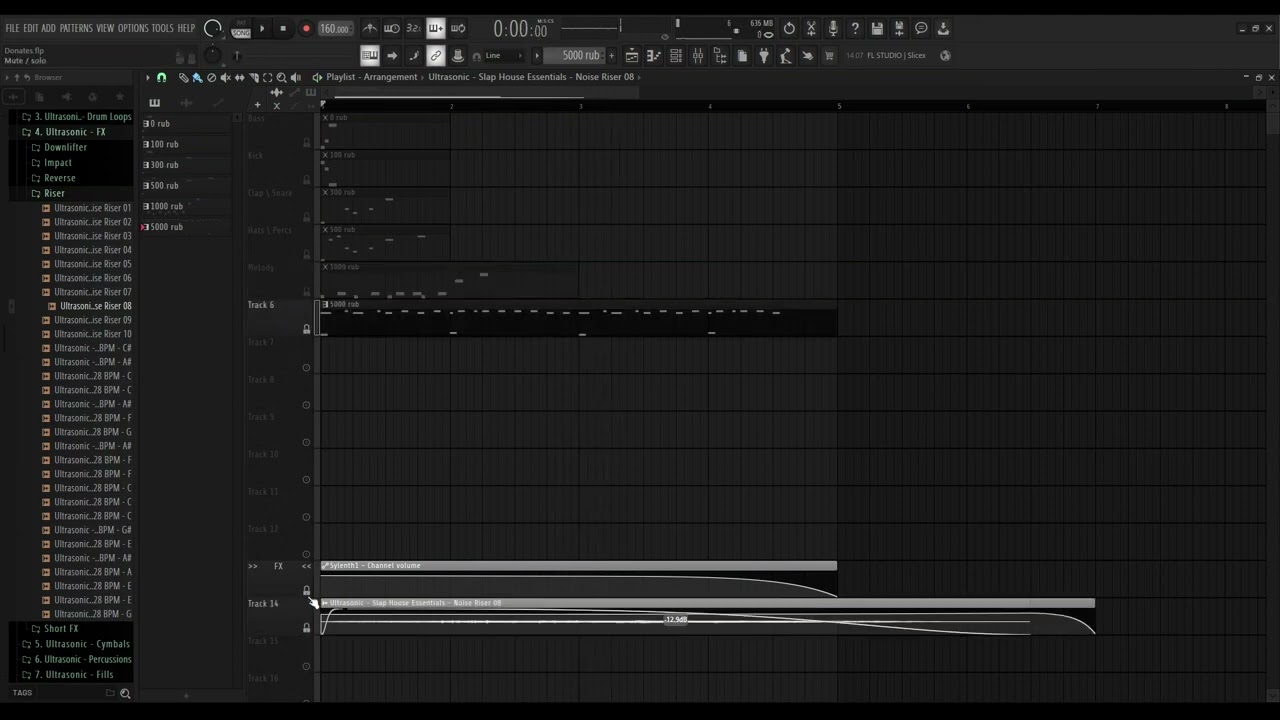Open the OPTIONS menu
The height and width of the screenshot is (720, 1280).
(x=133, y=28)
